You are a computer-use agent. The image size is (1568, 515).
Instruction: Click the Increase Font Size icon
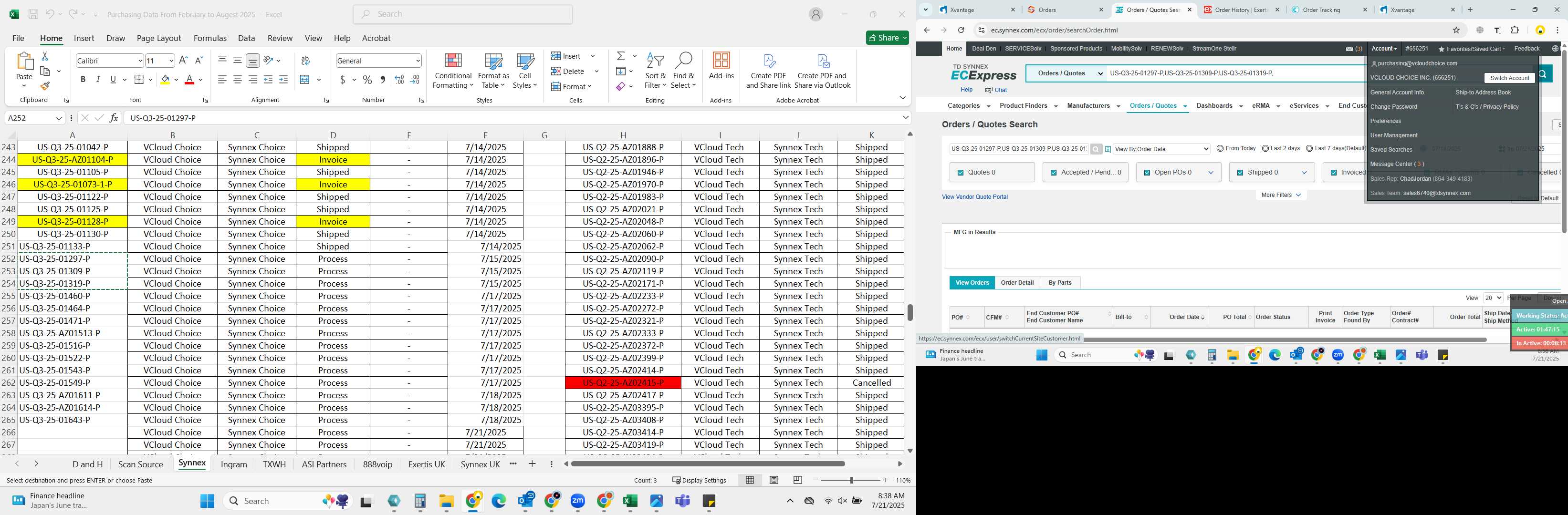[x=183, y=60]
